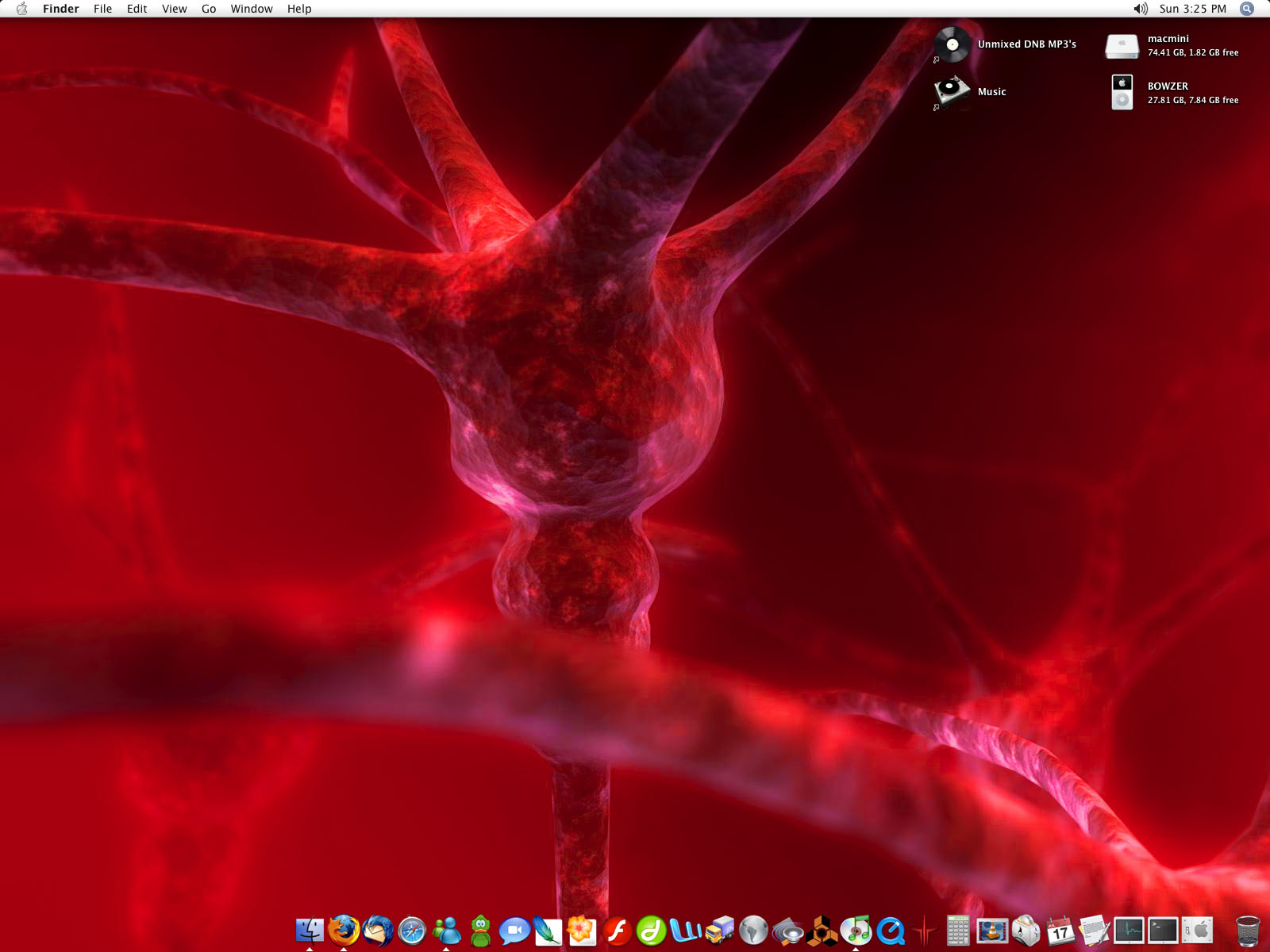
Task: Launch QuickTime Player from the dock
Action: pos(891,930)
